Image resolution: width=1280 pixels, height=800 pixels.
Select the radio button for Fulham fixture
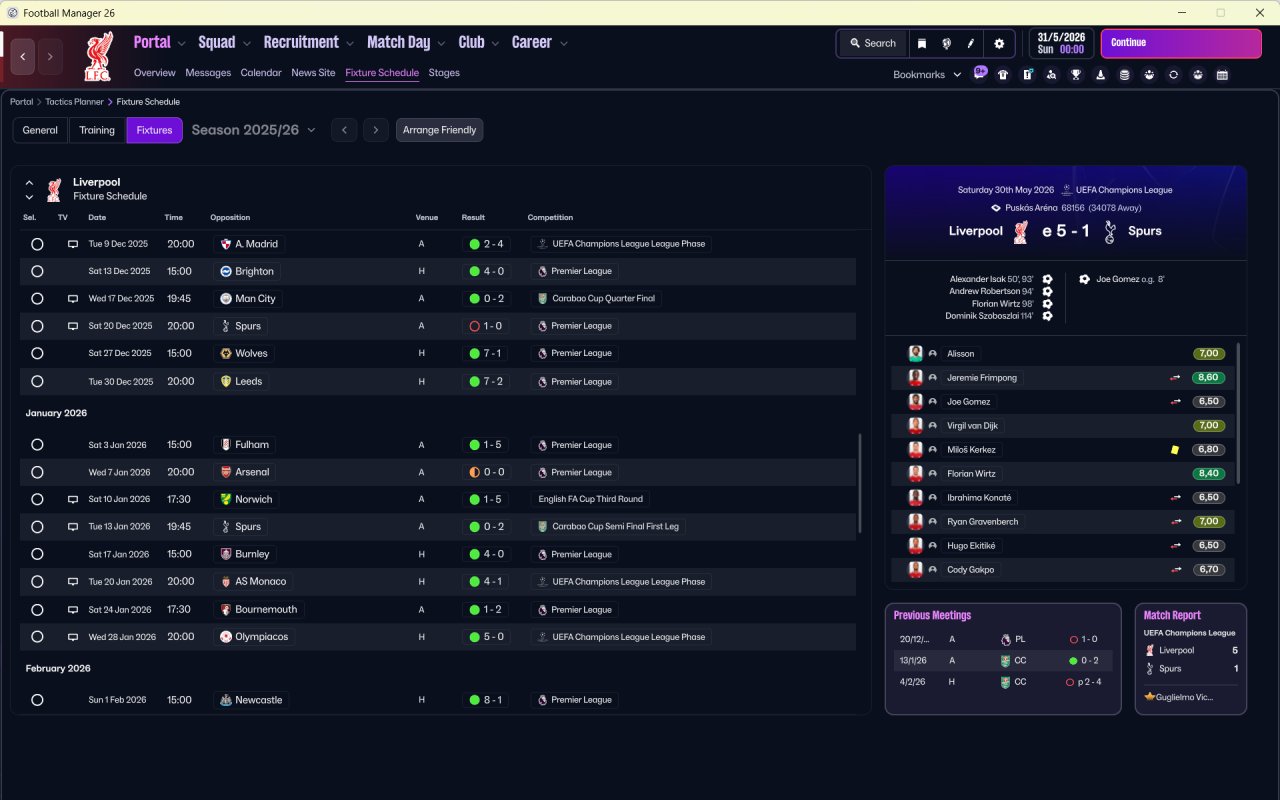coord(37,445)
